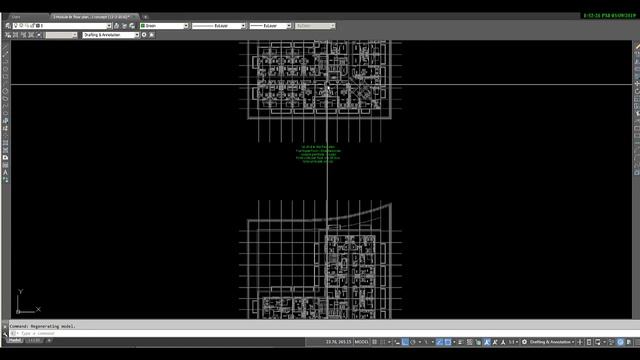The image size is (640, 360).
Task: Click the star icon right of the workspace gear
Action: 152,35
